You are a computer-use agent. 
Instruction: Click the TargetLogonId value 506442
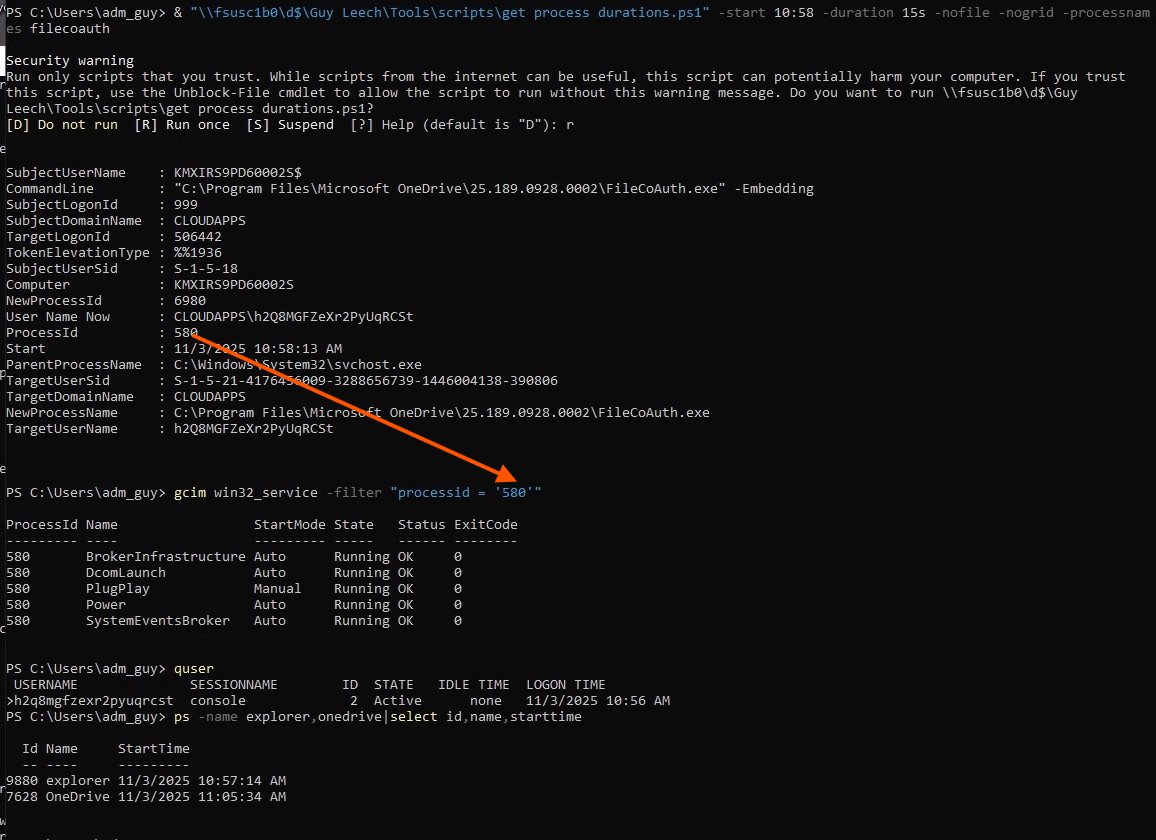tap(198, 237)
